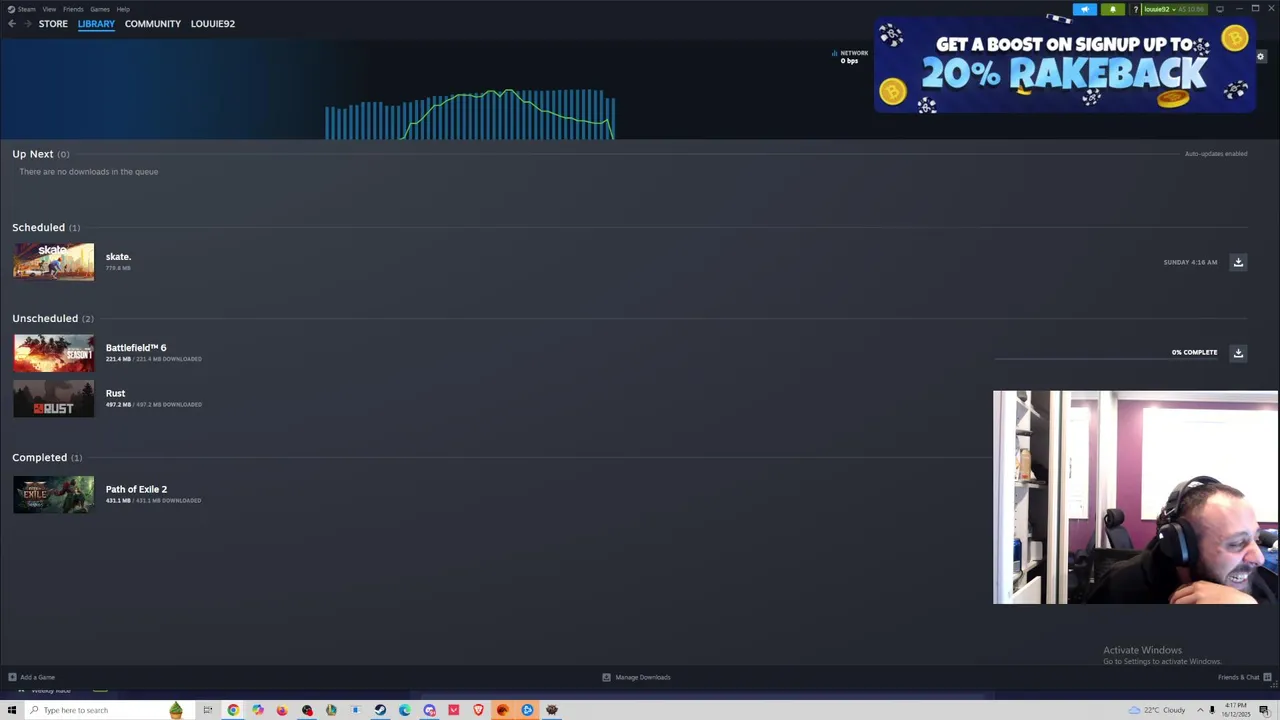Show hidden system tray icons chevron
The width and height of the screenshot is (1280, 720).
pos(1199,710)
